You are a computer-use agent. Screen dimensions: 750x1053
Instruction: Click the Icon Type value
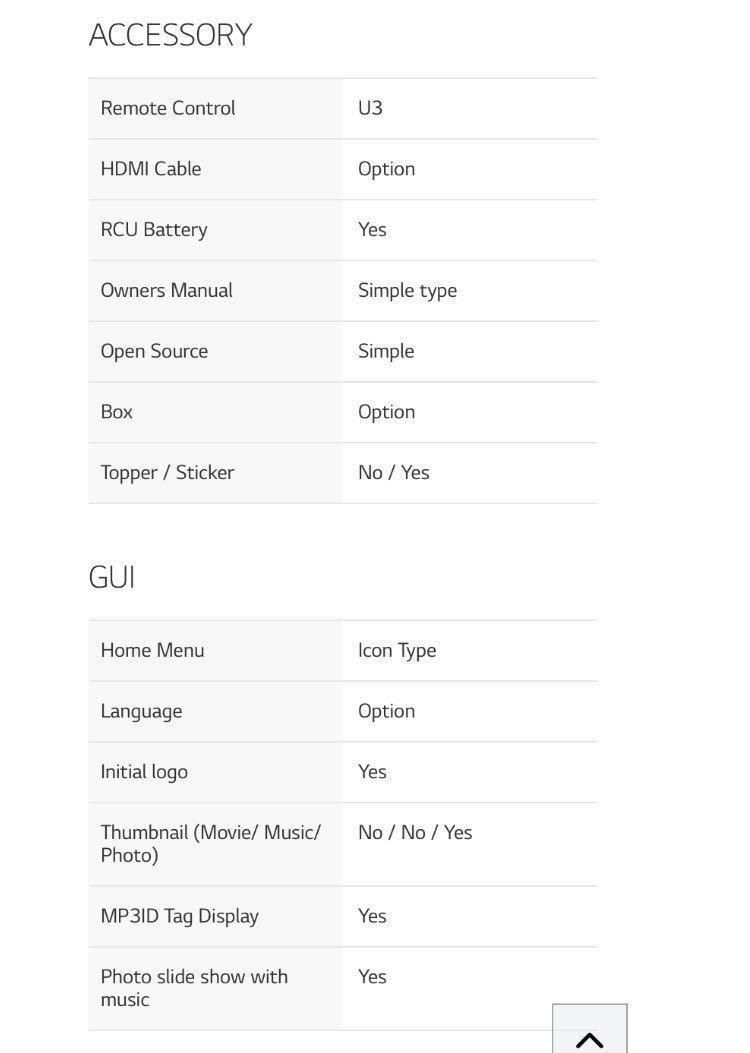point(397,650)
